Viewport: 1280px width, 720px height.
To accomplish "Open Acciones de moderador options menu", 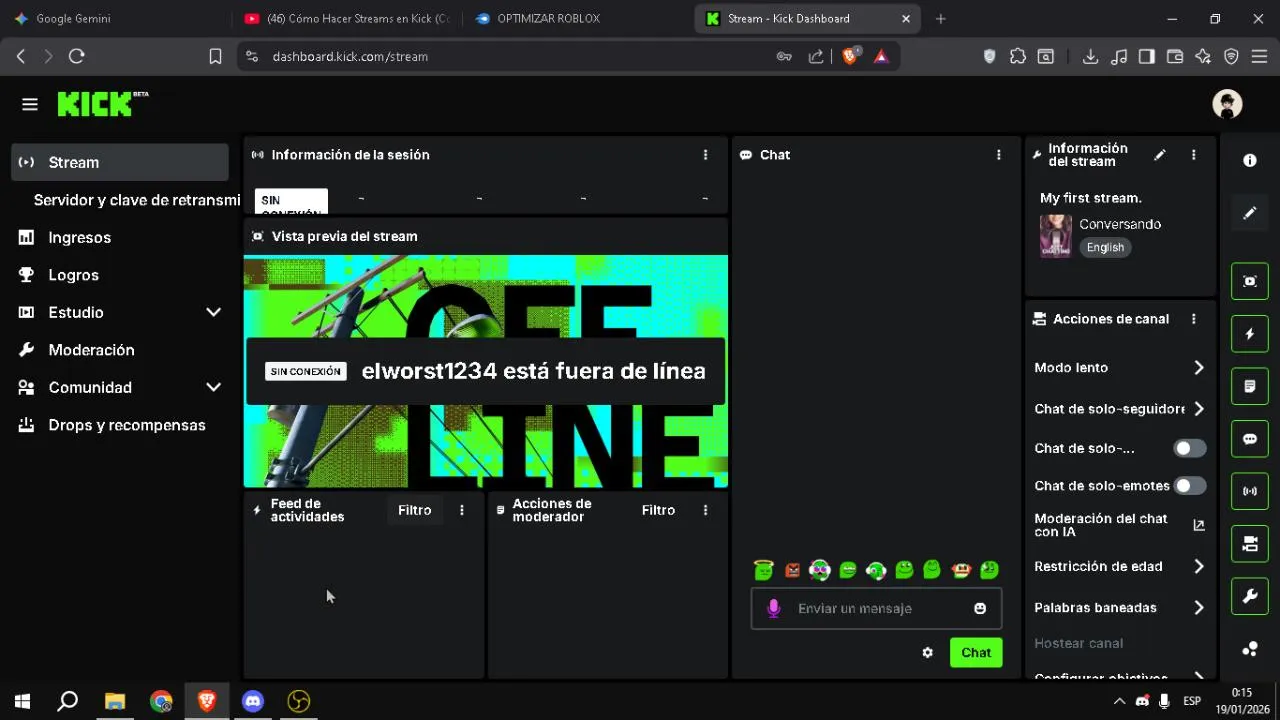I will pos(705,510).
